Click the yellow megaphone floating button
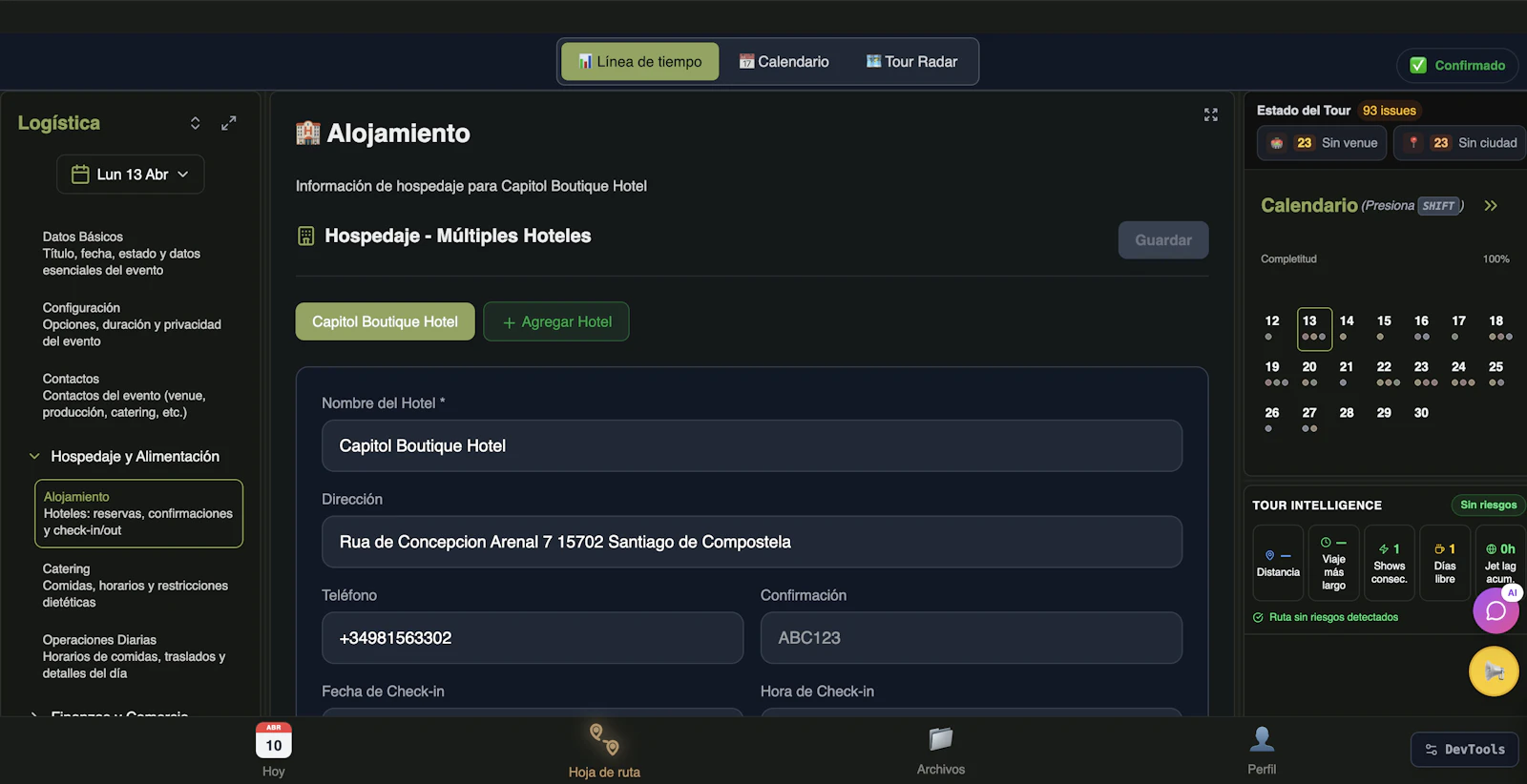 [x=1494, y=671]
